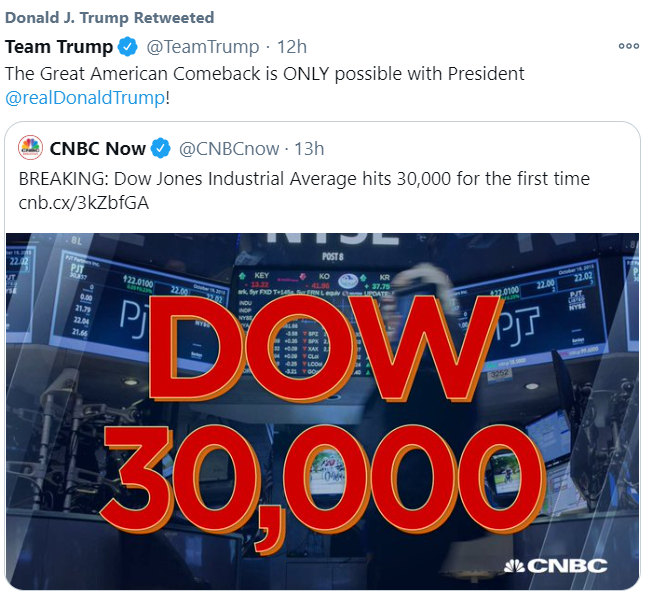
Task: Open the more options ellipsis menu
Action: click(x=628, y=46)
